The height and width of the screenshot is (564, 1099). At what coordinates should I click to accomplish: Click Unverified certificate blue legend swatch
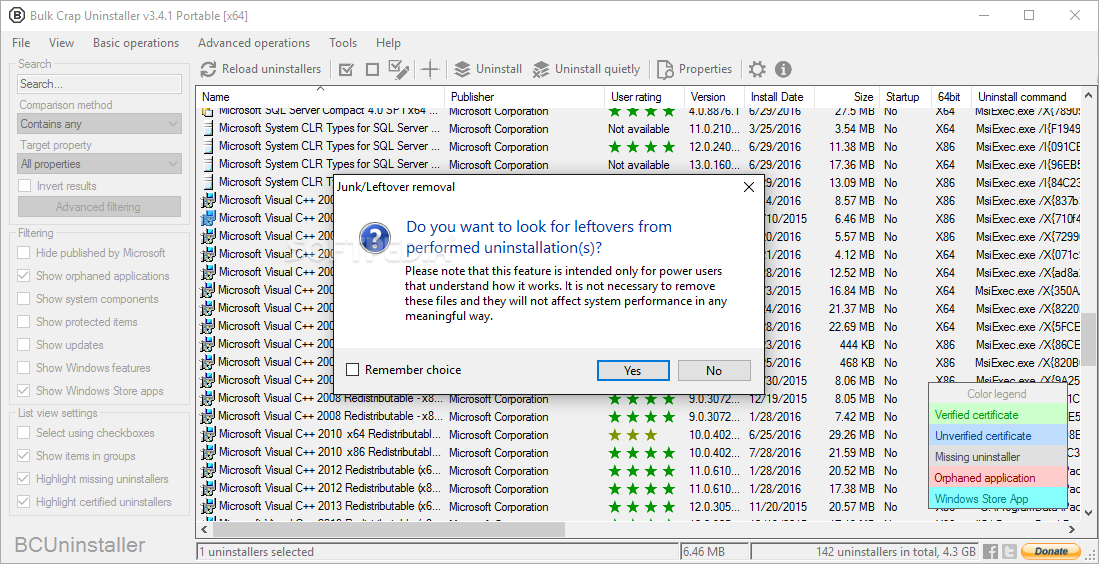tap(998, 436)
